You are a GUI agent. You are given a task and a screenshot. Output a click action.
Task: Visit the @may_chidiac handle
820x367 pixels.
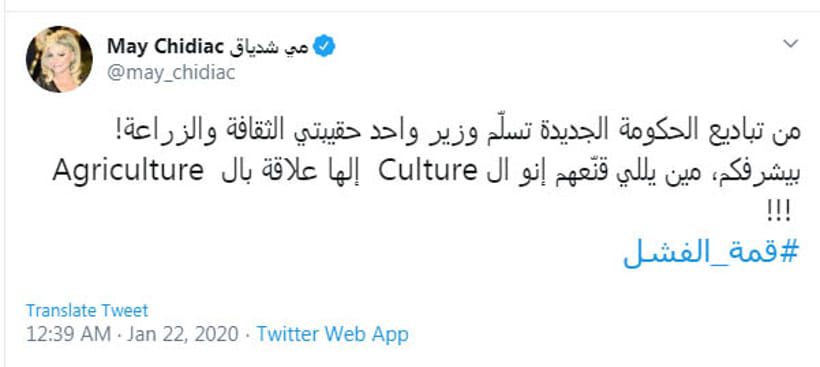pyautogui.click(x=171, y=73)
